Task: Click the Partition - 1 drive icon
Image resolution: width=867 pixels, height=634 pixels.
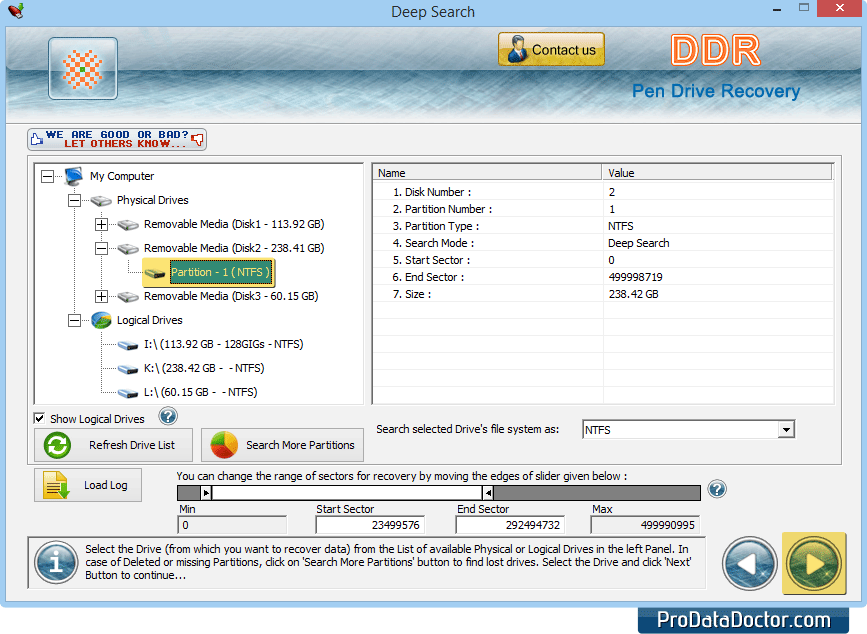Action: [155, 273]
